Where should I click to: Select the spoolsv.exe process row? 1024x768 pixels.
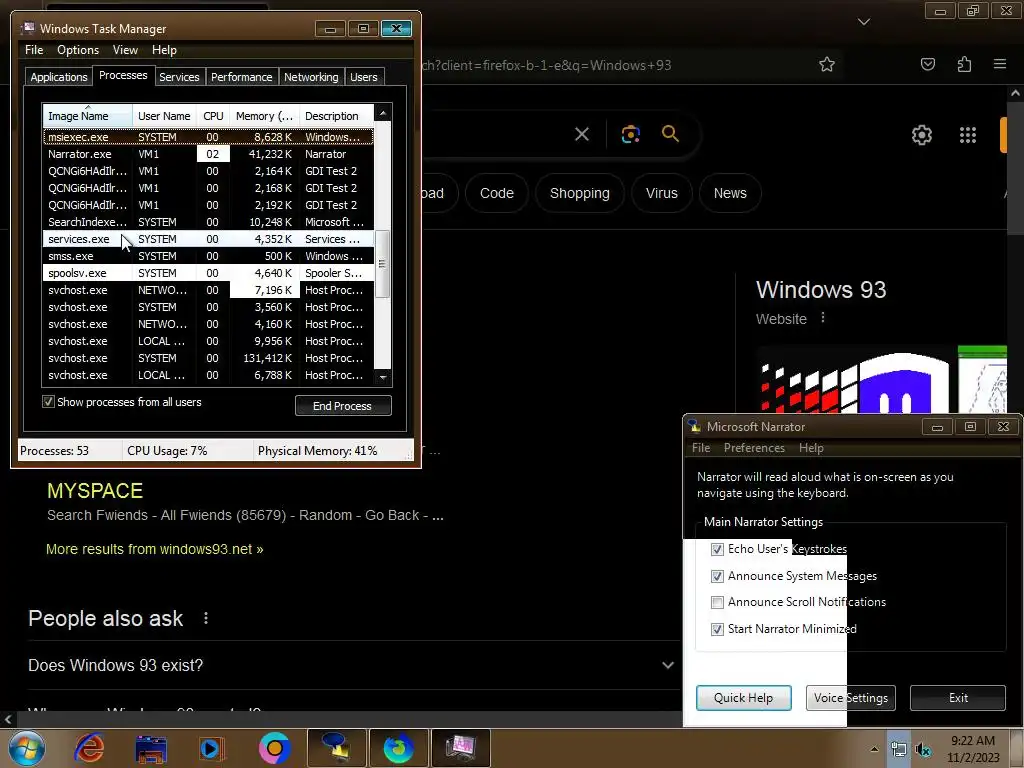[x=208, y=273]
